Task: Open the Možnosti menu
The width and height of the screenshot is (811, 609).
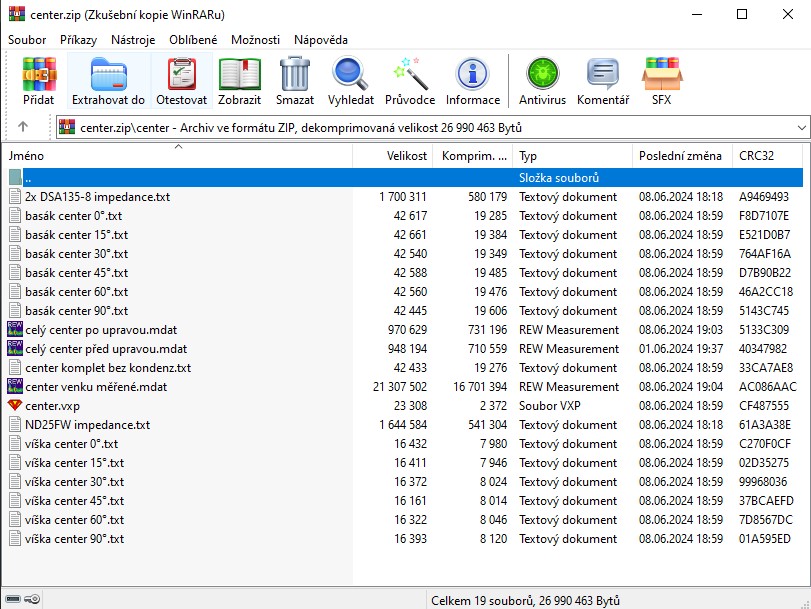Action: click(255, 40)
